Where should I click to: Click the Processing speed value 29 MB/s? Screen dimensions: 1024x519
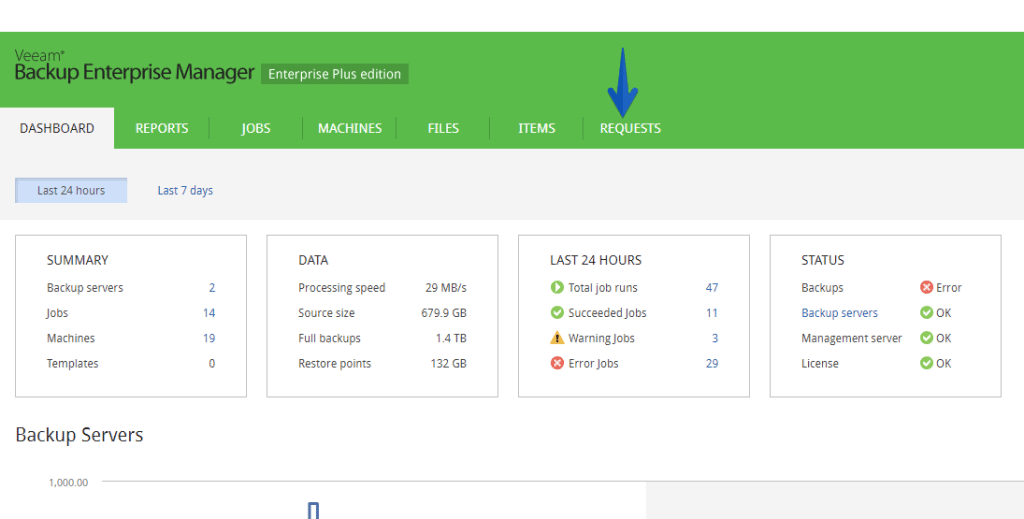(x=446, y=287)
